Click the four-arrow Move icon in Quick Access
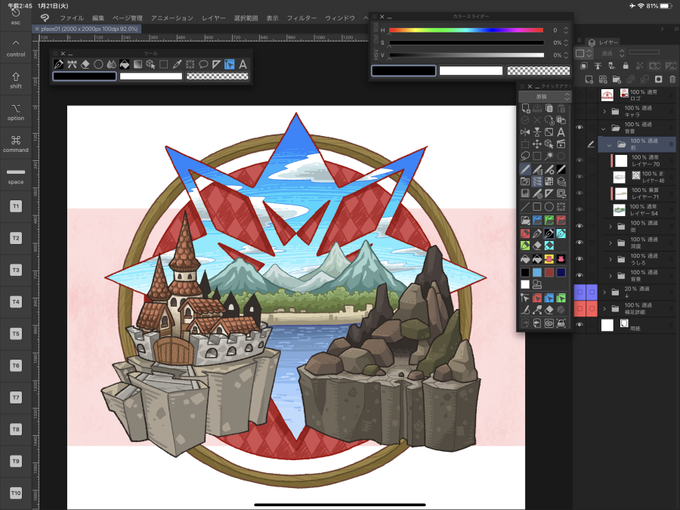 (x=537, y=144)
